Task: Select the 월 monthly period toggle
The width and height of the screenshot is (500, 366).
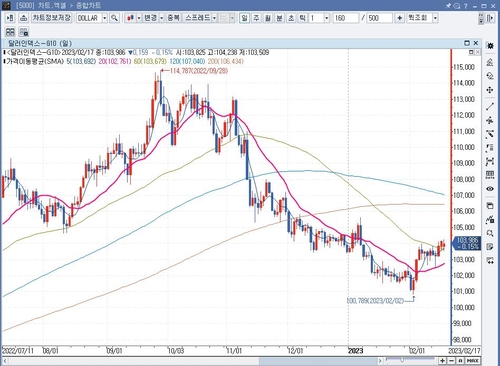Action: coord(268,18)
